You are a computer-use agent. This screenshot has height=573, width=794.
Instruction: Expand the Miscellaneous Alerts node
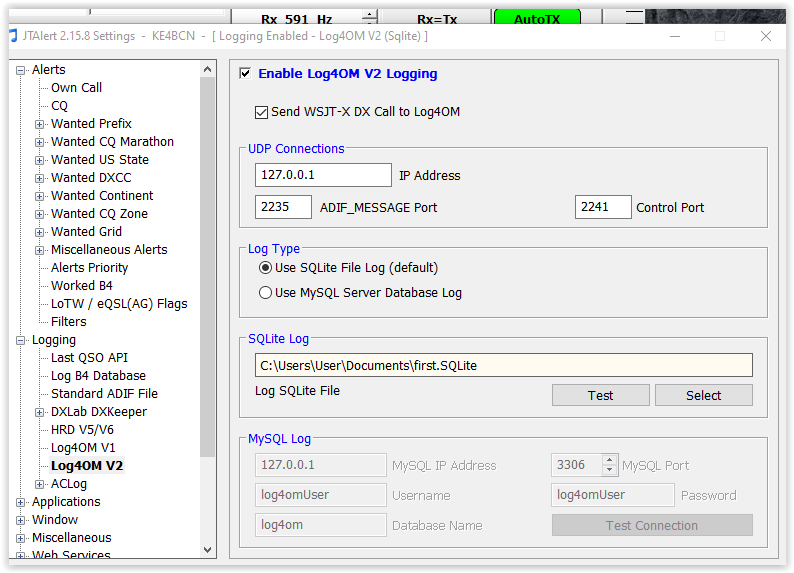click(x=39, y=250)
